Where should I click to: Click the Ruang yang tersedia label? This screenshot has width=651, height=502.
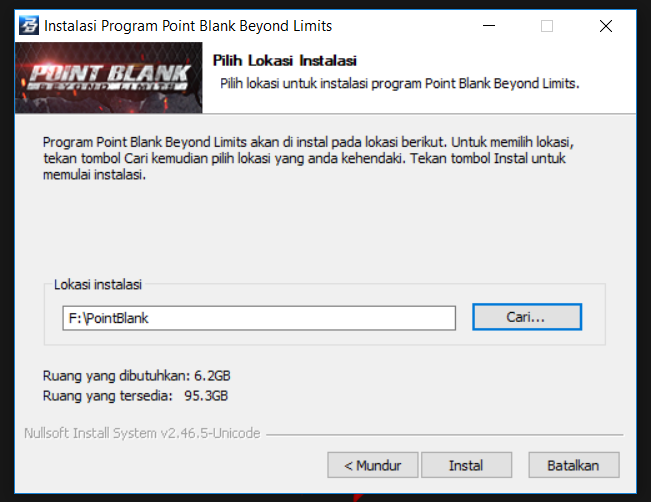[108, 396]
